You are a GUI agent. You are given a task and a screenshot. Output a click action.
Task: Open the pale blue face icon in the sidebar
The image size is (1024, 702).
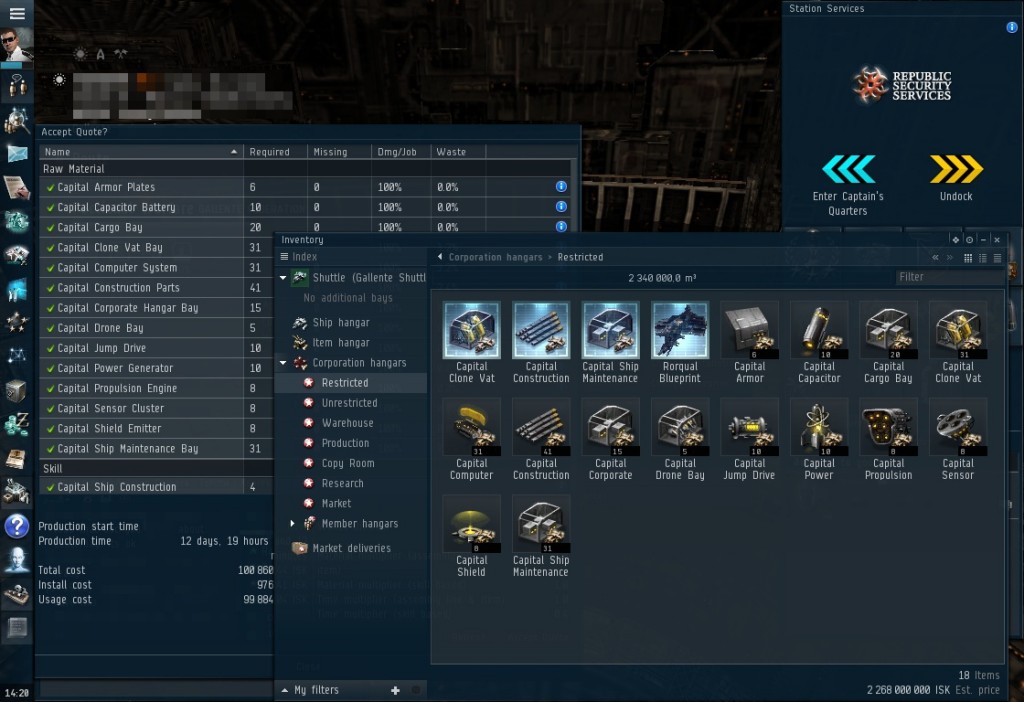click(x=16, y=560)
